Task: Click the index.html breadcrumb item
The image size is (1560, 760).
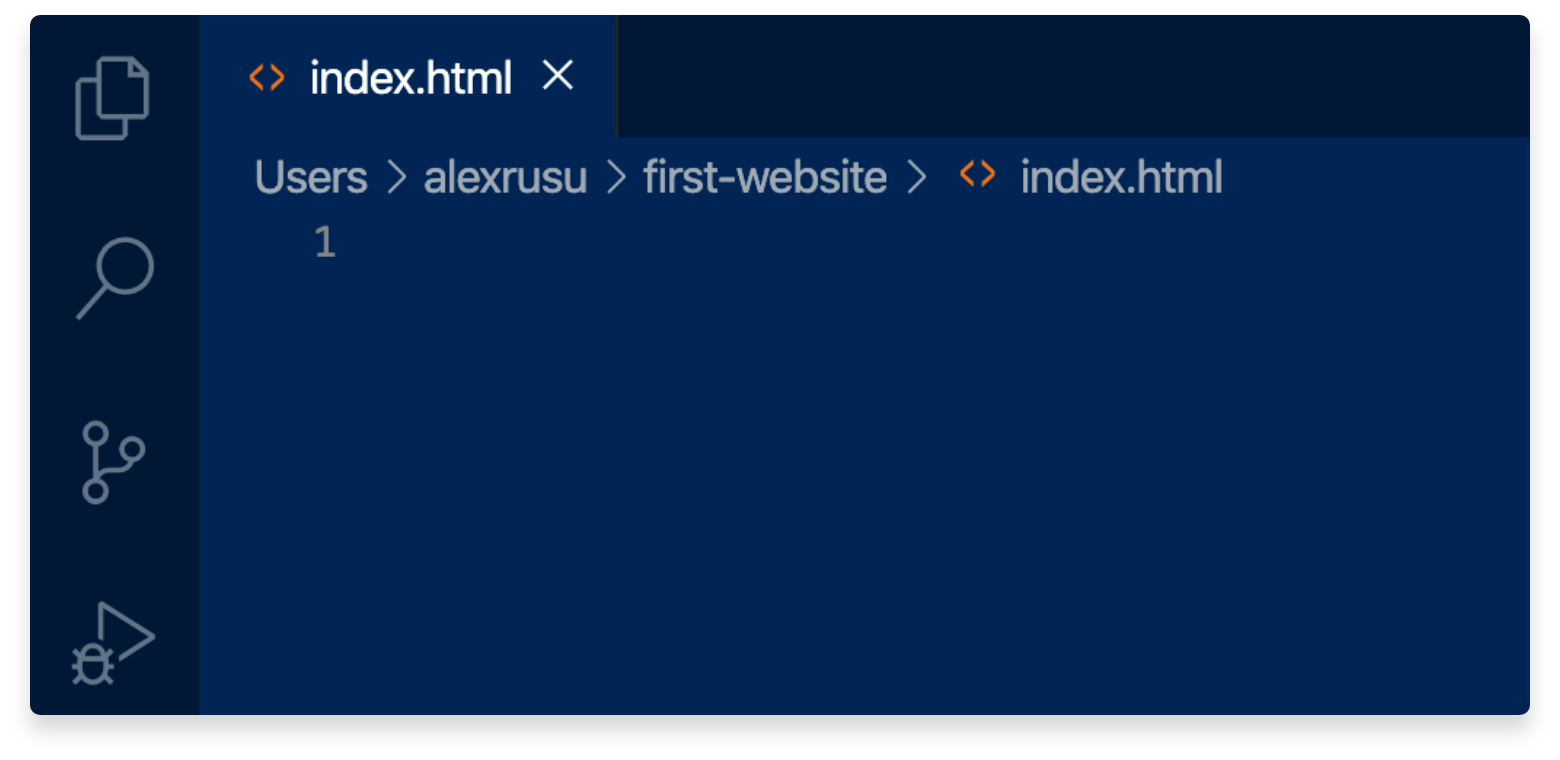Action: (1122, 178)
